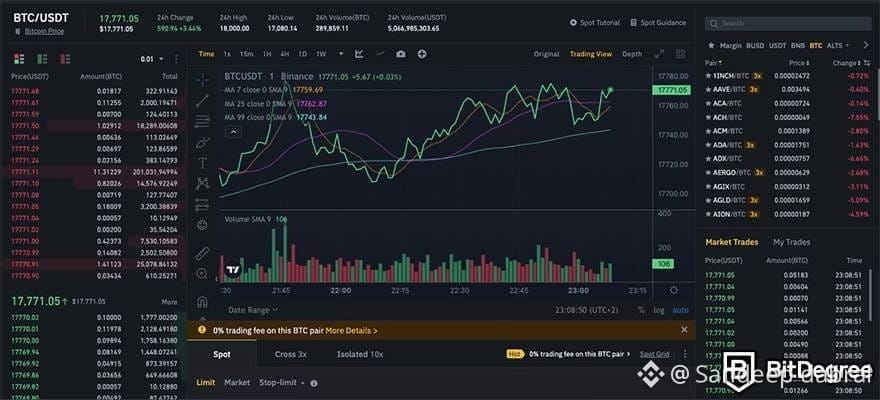Open the 0.01 price grouping dropdown
This screenshot has width=880, height=400.
(x=152, y=59)
